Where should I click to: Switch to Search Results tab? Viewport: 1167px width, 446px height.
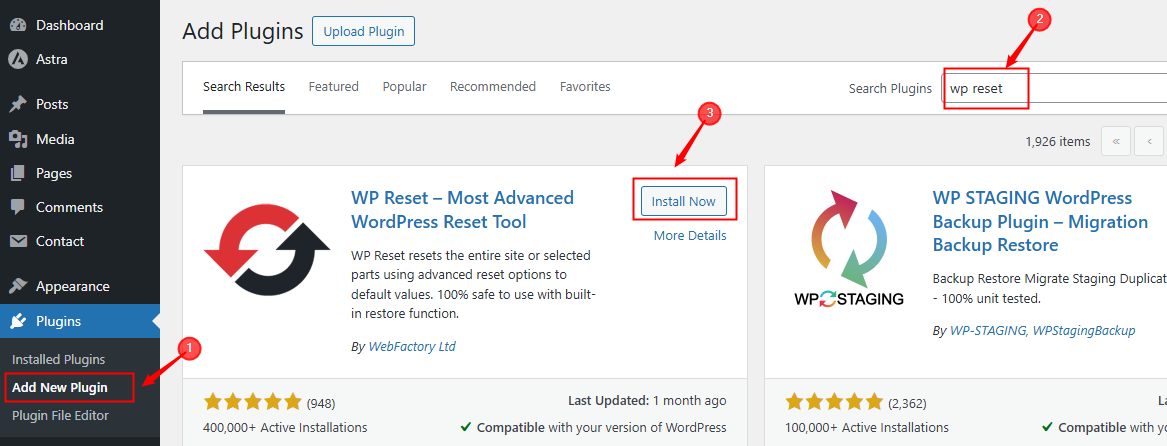tap(244, 87)
